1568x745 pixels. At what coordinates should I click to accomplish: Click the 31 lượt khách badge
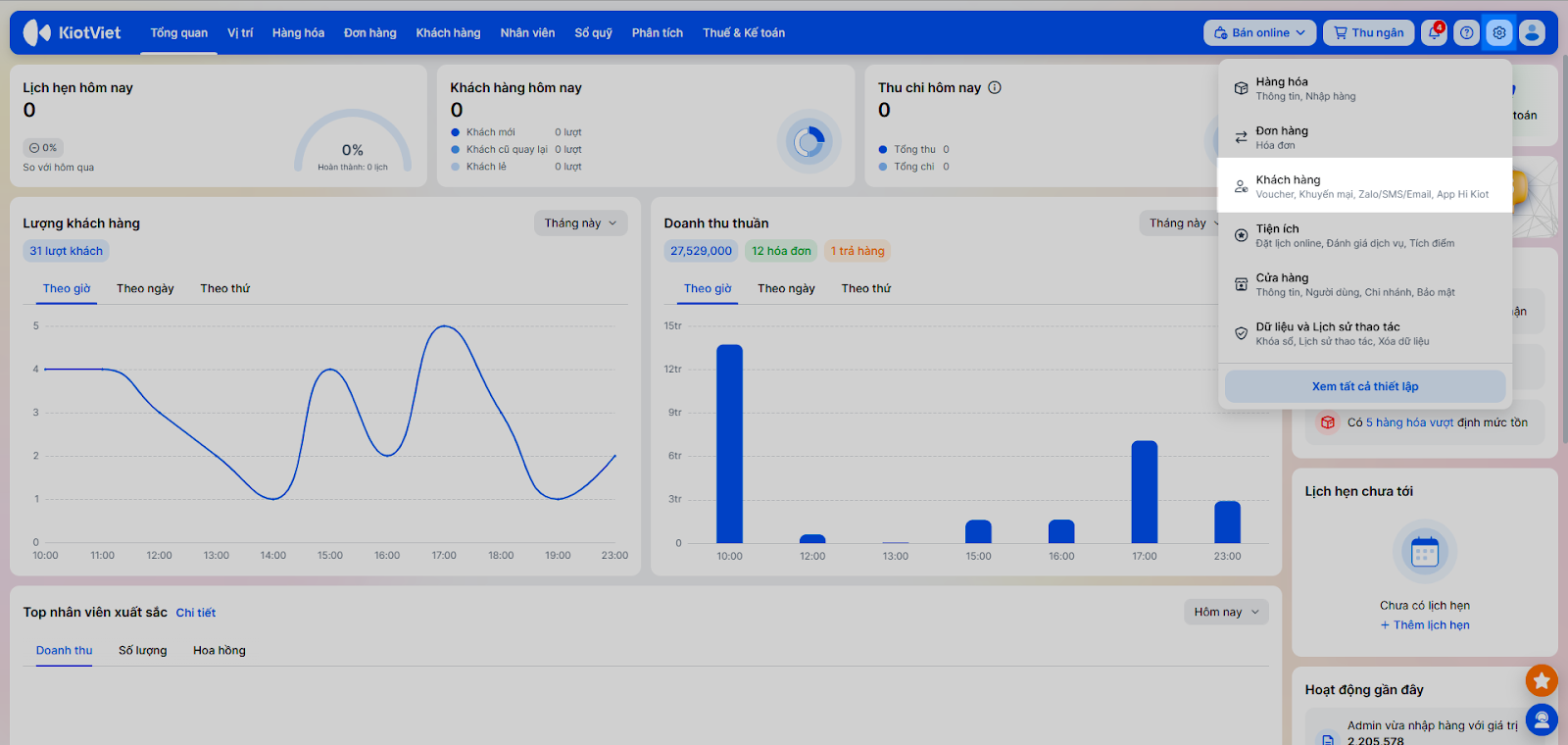[66, 251]
